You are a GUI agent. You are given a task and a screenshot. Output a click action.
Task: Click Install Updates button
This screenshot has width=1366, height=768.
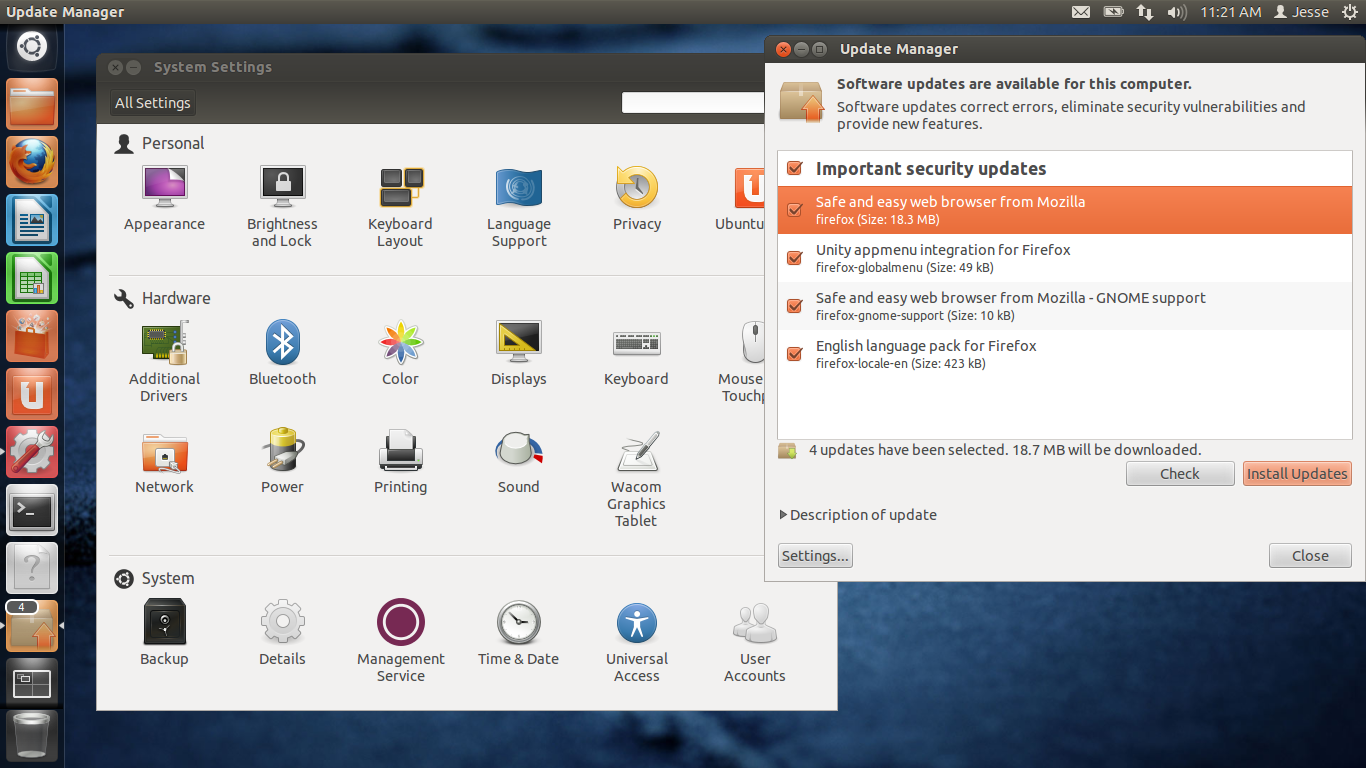click(x=1297, y=474)
